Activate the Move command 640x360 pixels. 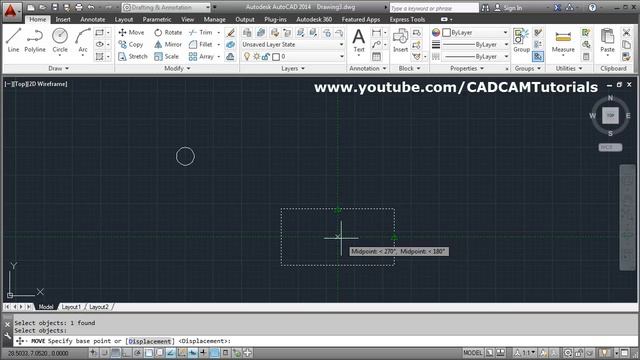coord(131,32)
